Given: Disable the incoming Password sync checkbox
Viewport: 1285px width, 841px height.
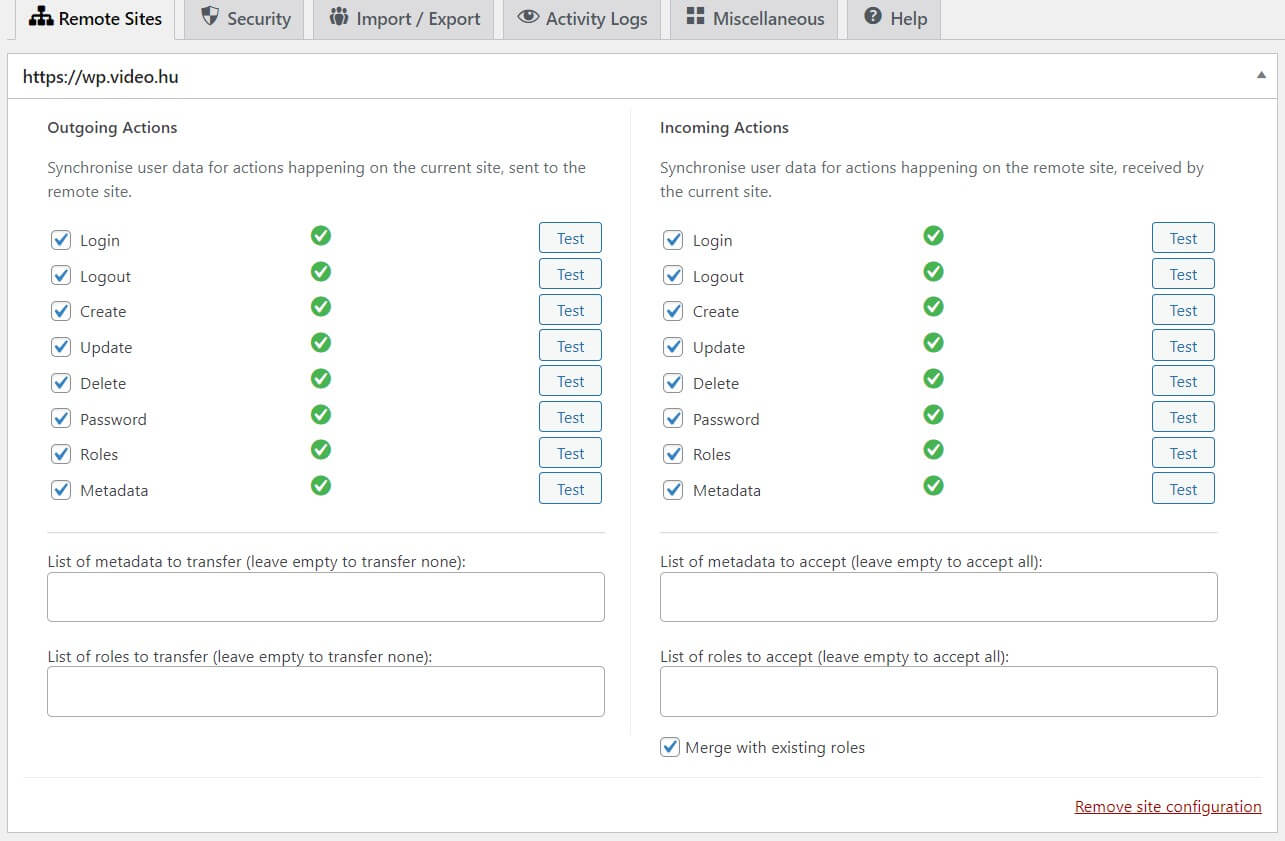Looking at the screenshot, I should (673, 419).
